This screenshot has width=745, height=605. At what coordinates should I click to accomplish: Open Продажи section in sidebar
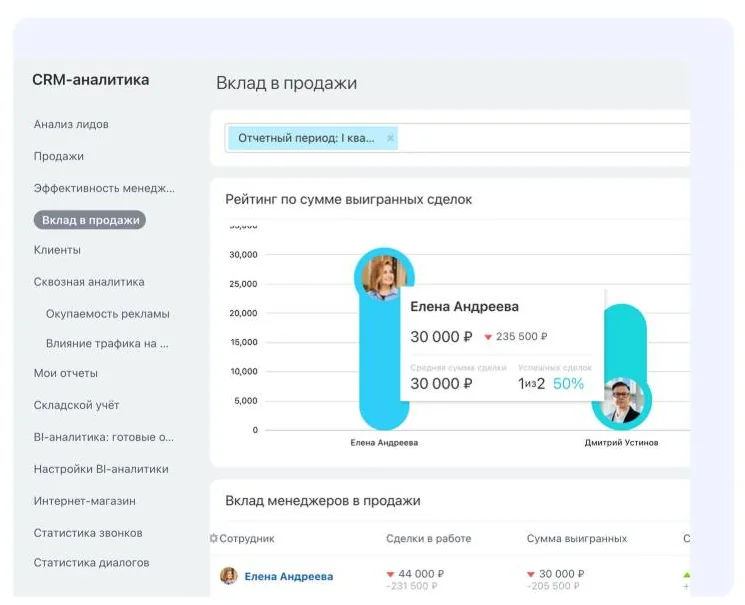[x=59, y=156]
